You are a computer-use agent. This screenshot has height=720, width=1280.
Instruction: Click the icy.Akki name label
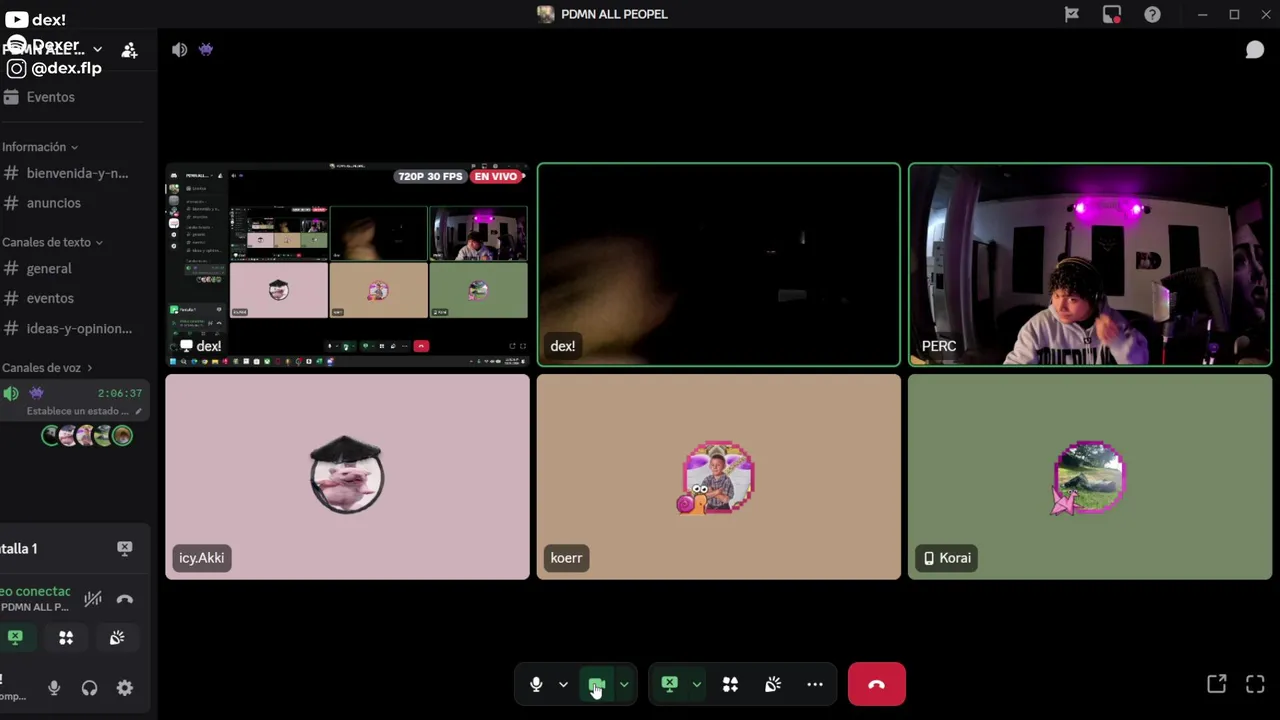pos(202,558)
